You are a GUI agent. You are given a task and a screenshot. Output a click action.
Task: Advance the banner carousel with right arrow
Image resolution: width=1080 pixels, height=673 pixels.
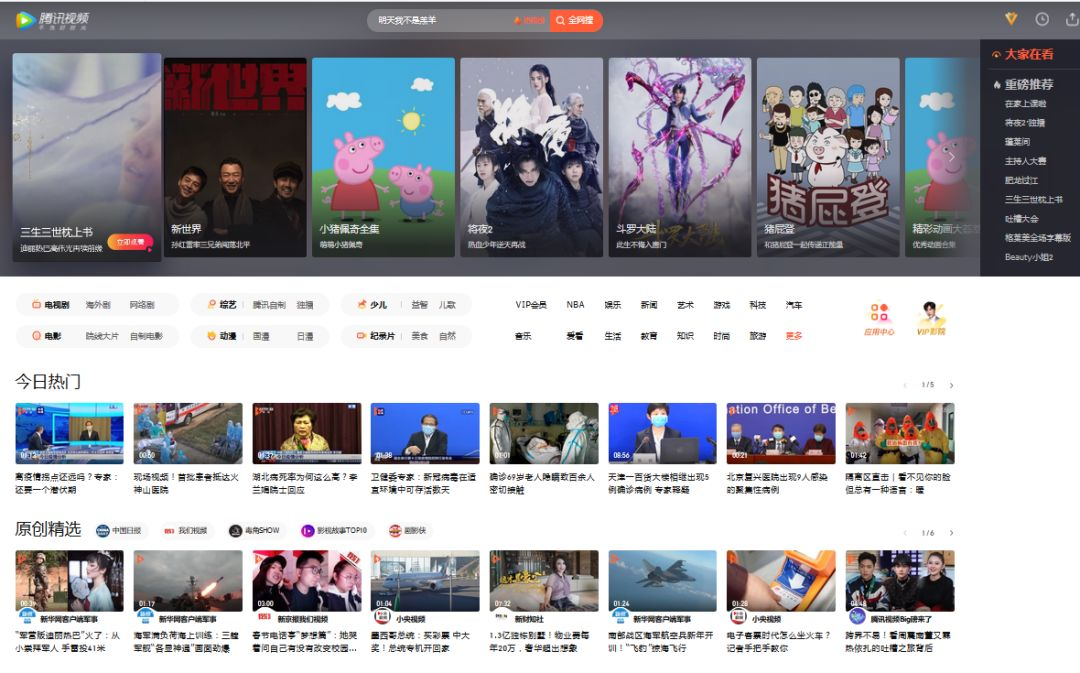(x=951, y=158)
